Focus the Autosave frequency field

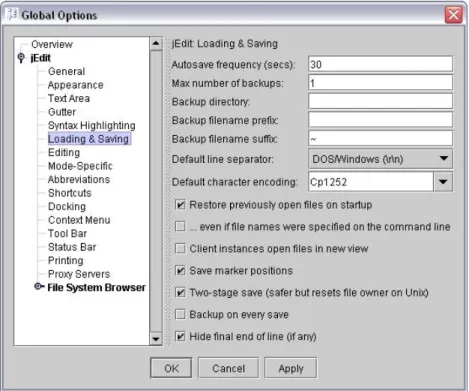tap(380, 64)
